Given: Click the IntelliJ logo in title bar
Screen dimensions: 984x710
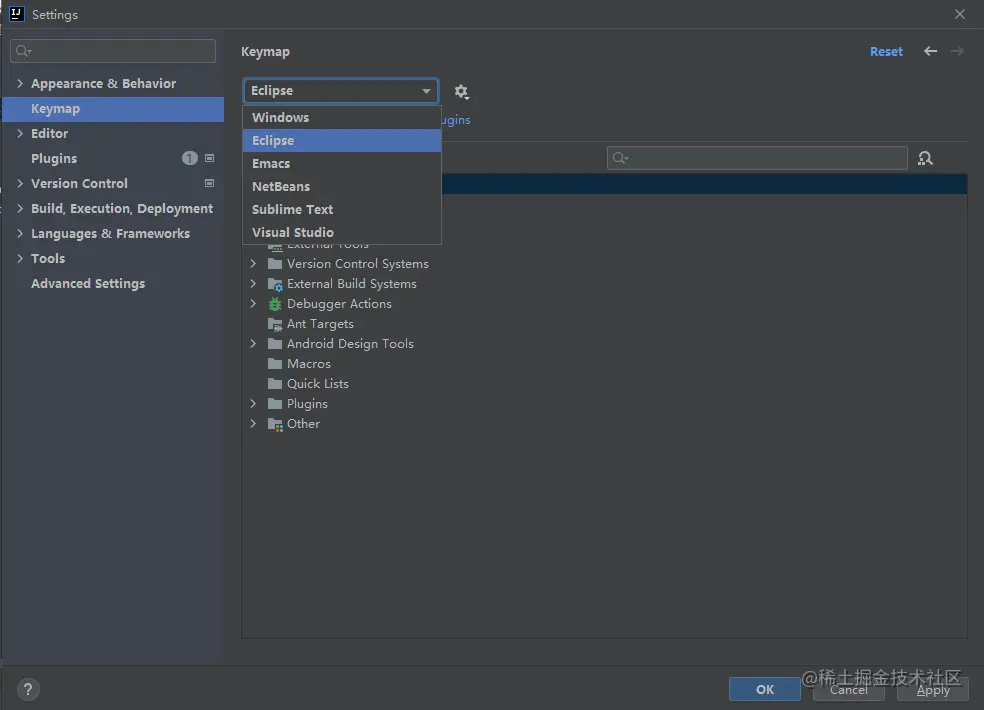Looking at the screenshot, I should (16, 14).
